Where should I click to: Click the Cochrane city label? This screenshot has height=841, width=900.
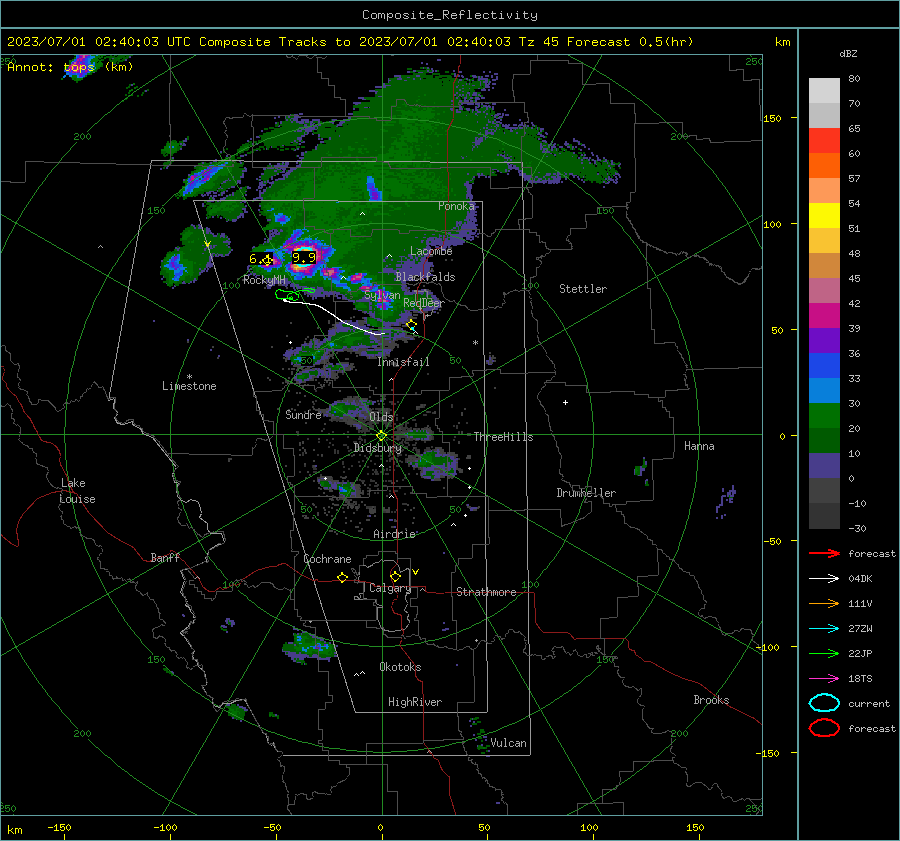(x=327, y=559)
